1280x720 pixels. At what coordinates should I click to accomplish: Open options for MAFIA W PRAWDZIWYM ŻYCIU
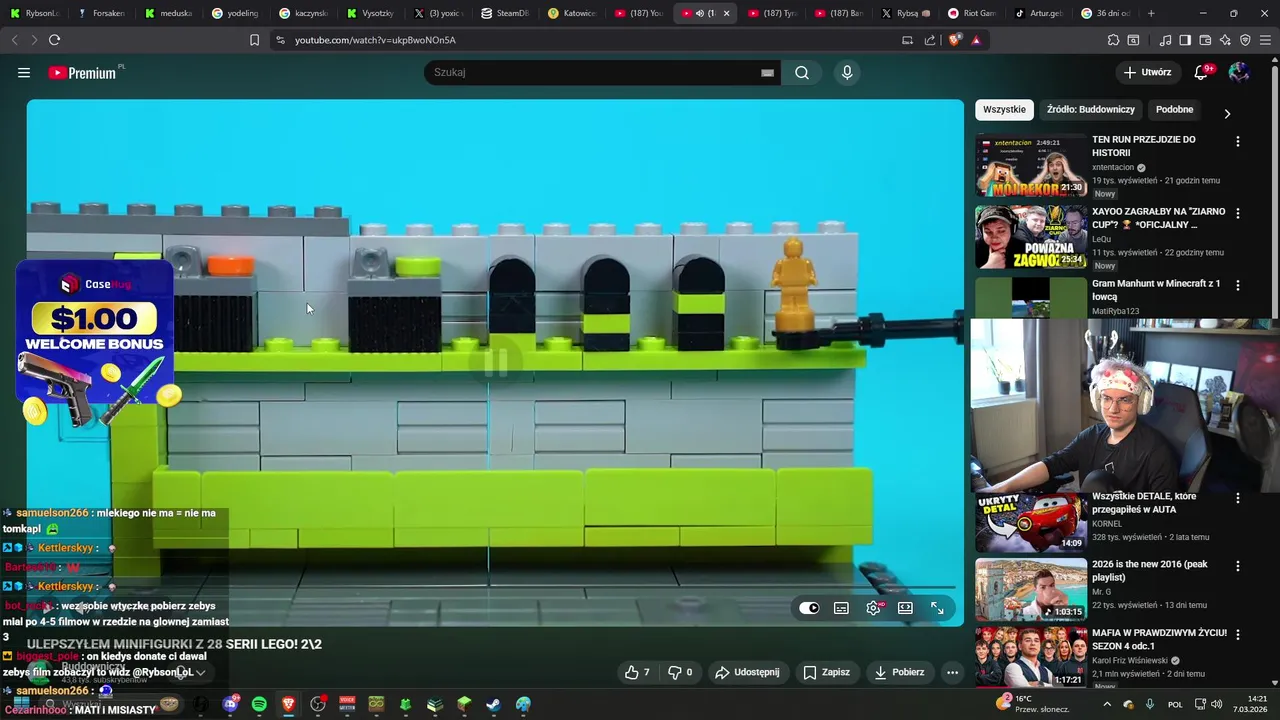(1238, 633)
